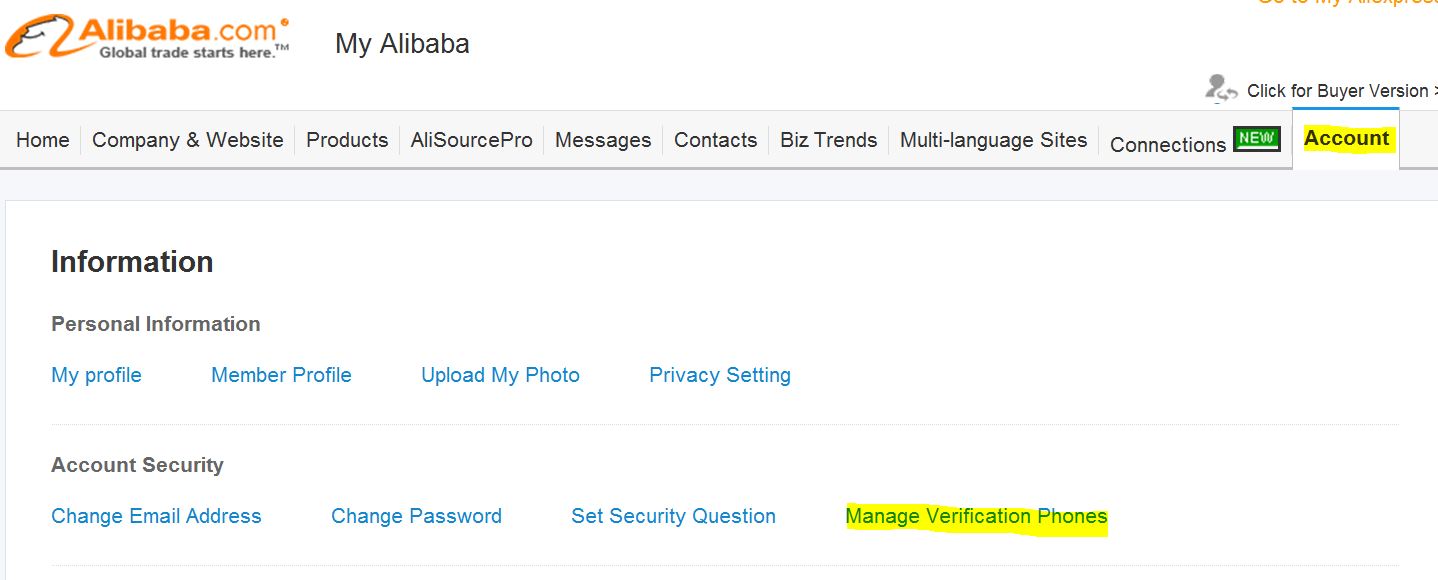Click the buyer version switch icon
This screenshot has height=580, width=1438.
pos(1222,89)
